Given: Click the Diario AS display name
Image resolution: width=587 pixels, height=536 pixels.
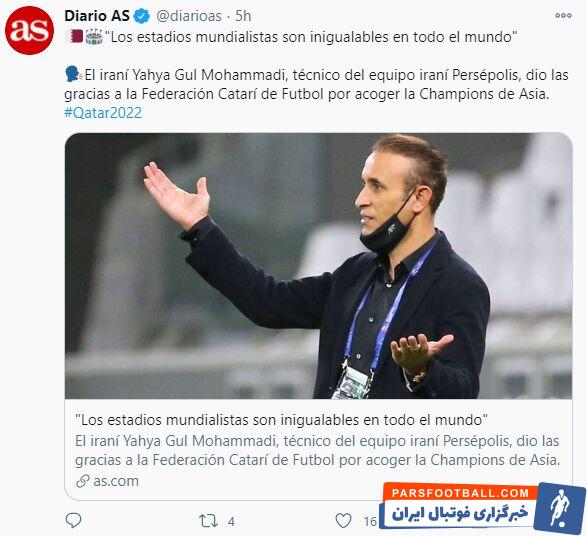Looking at the screenshot, I should point(97,16).
